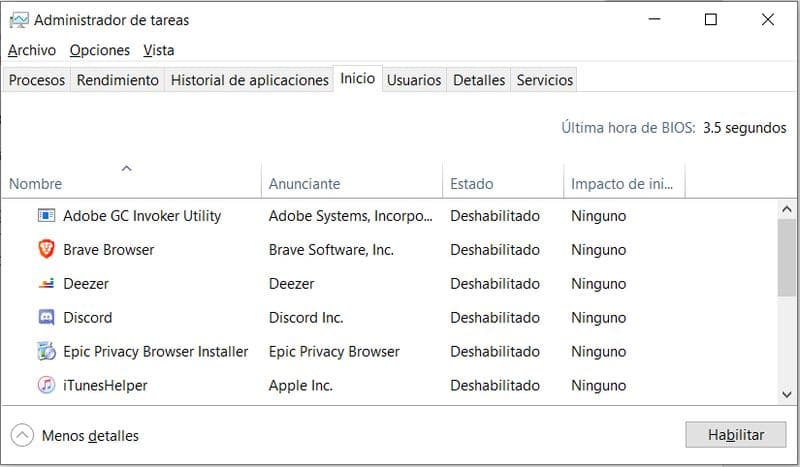This screenshot has width=800, height=467.
Task: Switch to the Rendimiento tab
Action: point(117,80)
